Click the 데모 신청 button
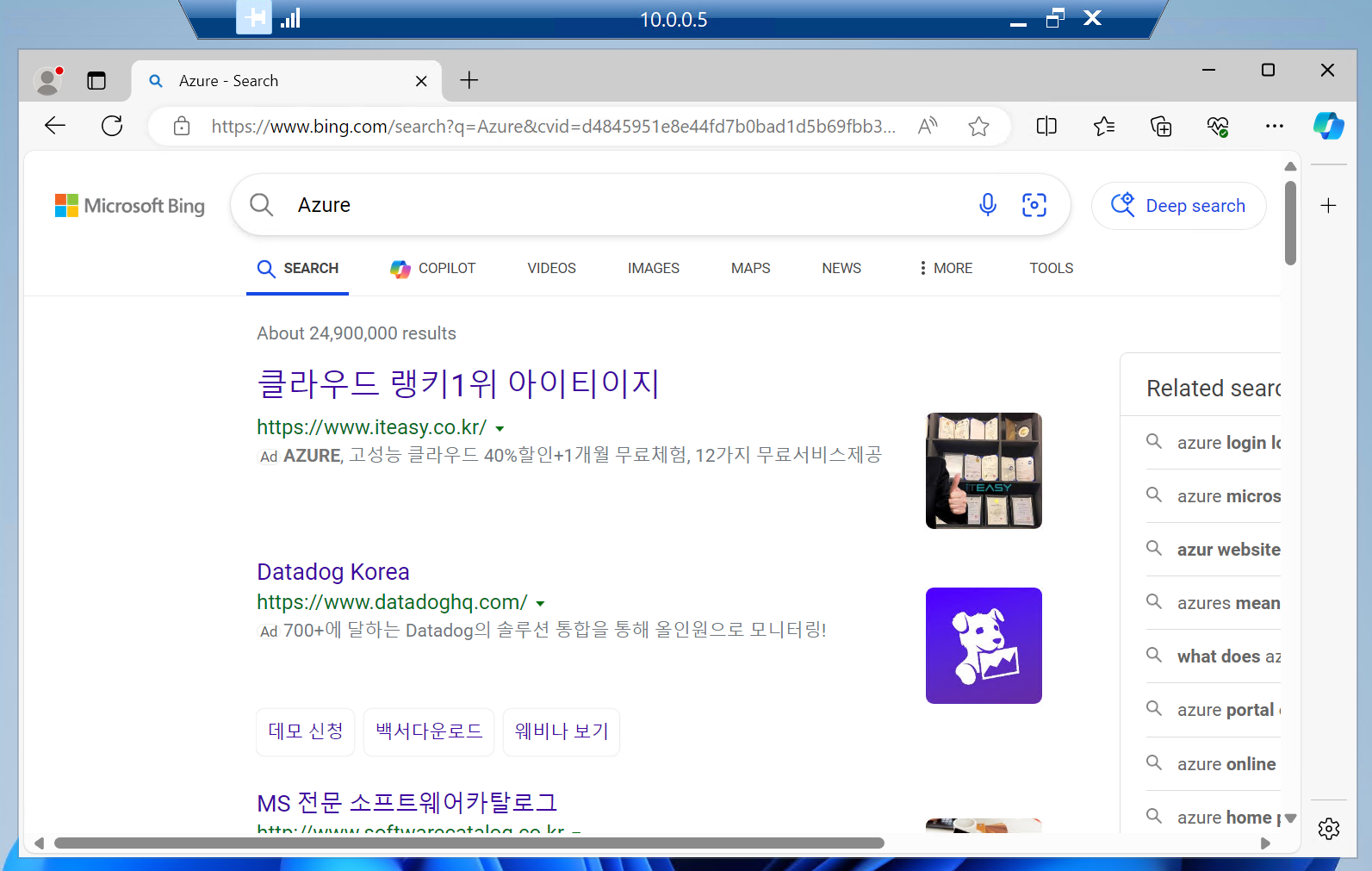This screenshot has width=1372, height=871. click(306, 731)
